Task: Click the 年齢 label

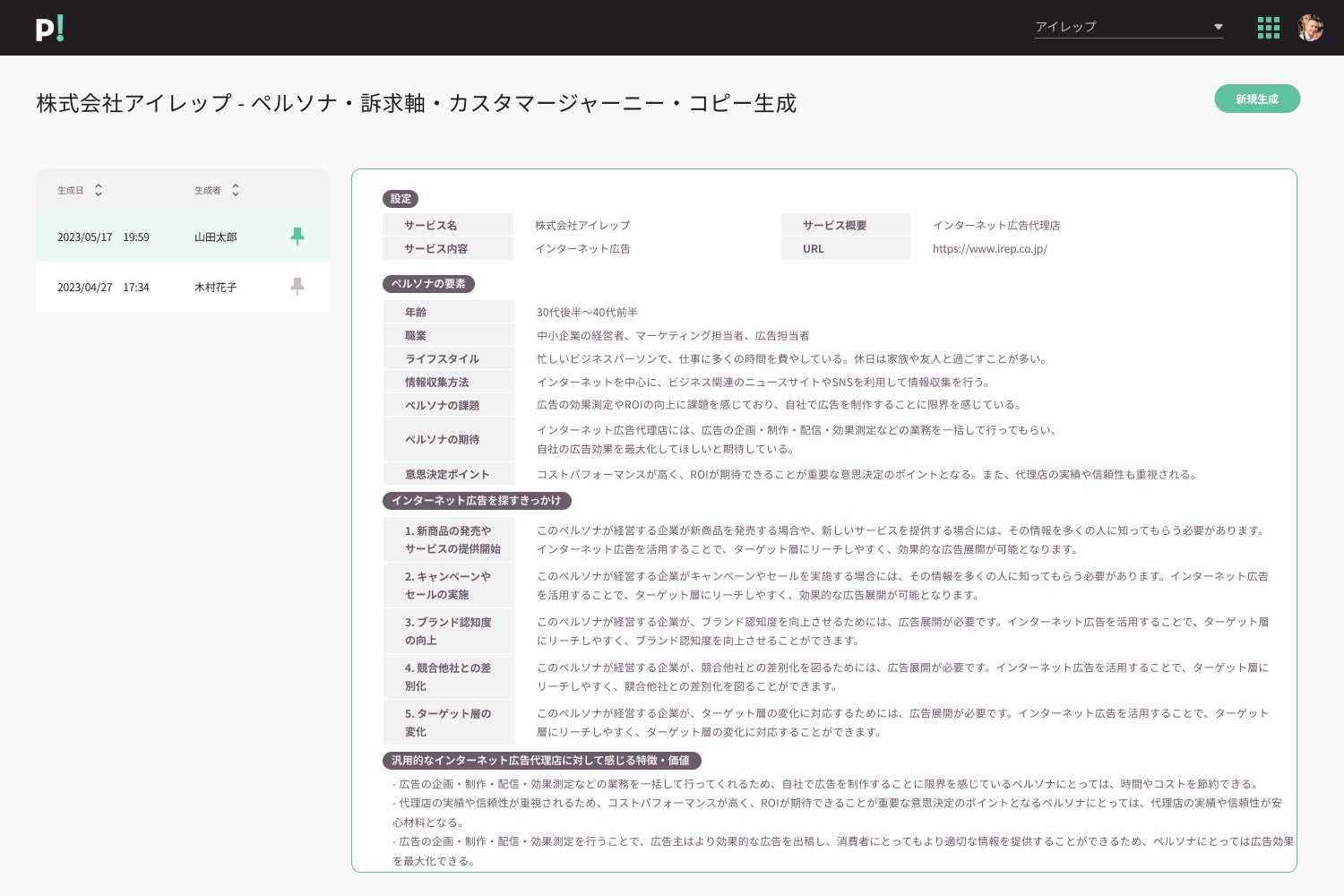Action: tap(449, 312)
